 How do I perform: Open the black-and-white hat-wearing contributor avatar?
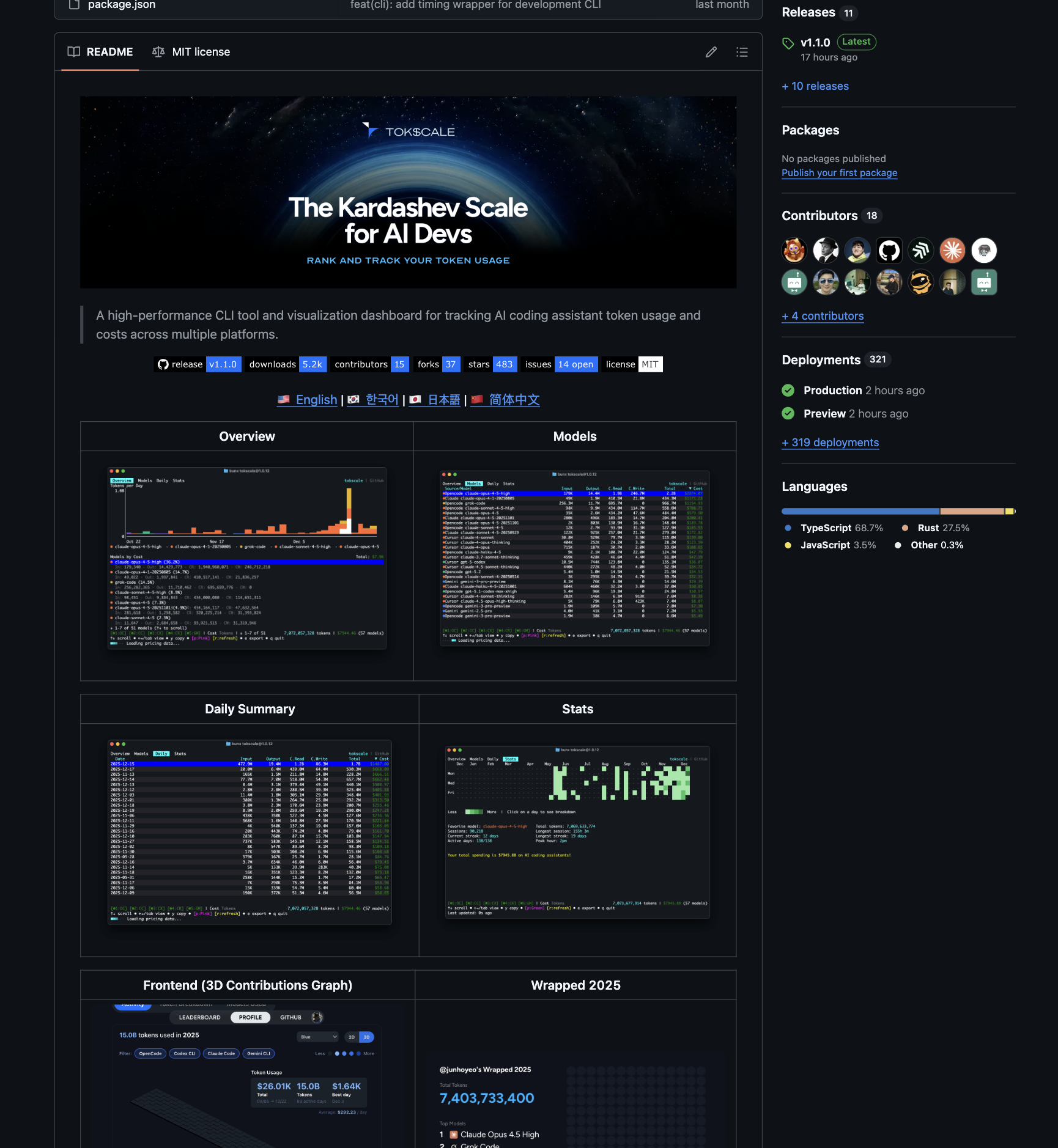pyautogui.click(x=826, y=250)
